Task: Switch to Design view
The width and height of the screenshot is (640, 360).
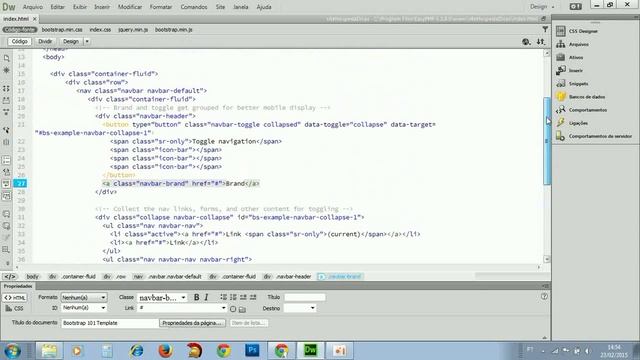Action: point(71,41)
